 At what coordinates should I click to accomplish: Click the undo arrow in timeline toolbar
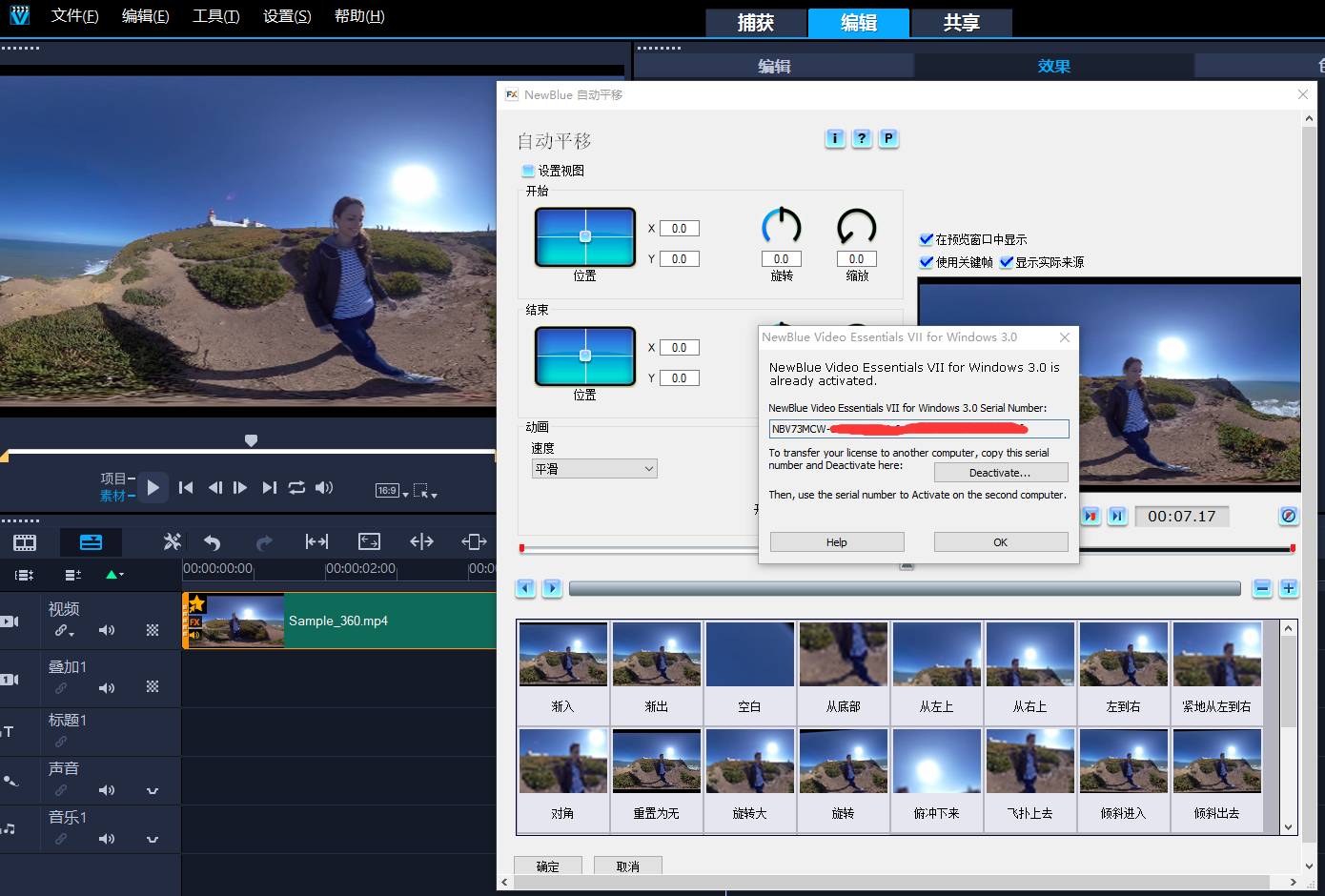[213, 542]
